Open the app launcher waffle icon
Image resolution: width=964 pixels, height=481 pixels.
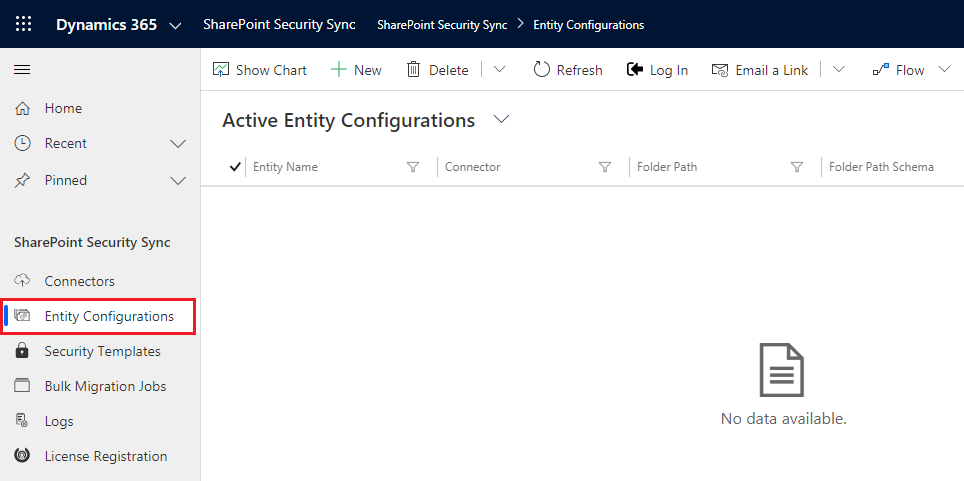23,24
